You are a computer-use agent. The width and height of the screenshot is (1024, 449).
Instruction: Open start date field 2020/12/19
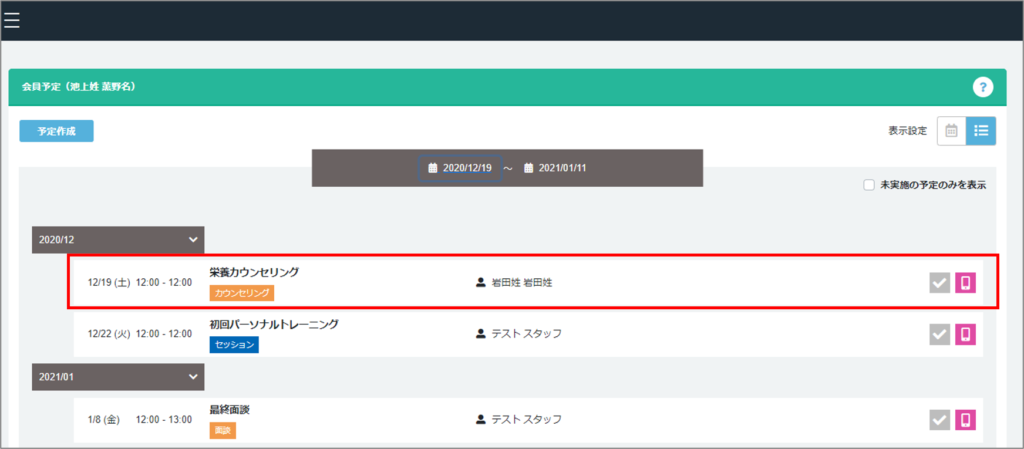coord(460,168)
